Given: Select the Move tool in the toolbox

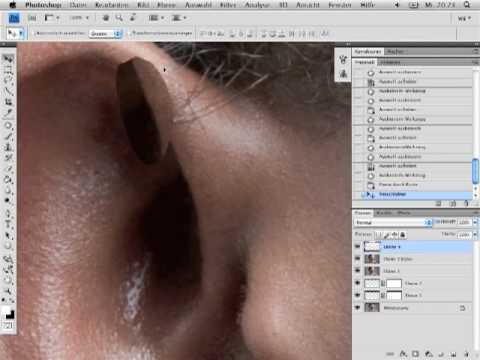Looking at the screenshot, I should (x=8, y=59).
